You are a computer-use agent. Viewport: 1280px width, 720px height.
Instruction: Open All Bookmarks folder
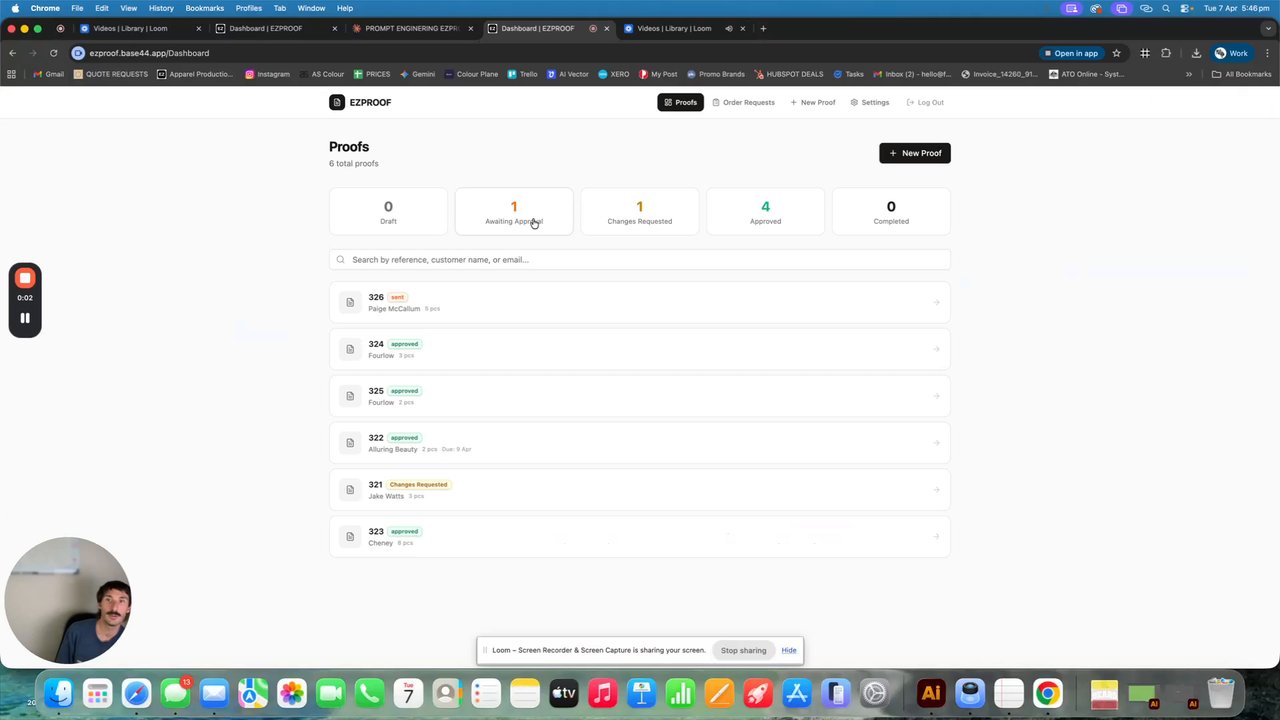pos(1241,74)
